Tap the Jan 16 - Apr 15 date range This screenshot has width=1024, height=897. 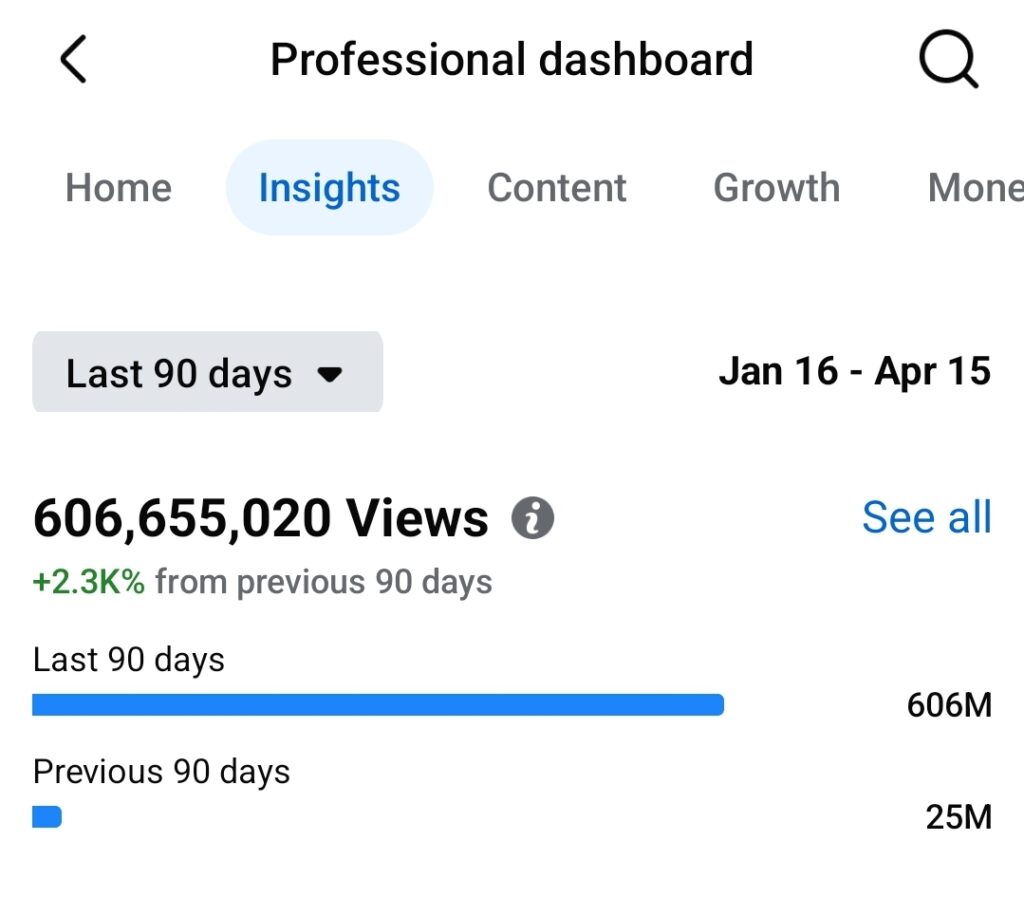pos(854,372)
